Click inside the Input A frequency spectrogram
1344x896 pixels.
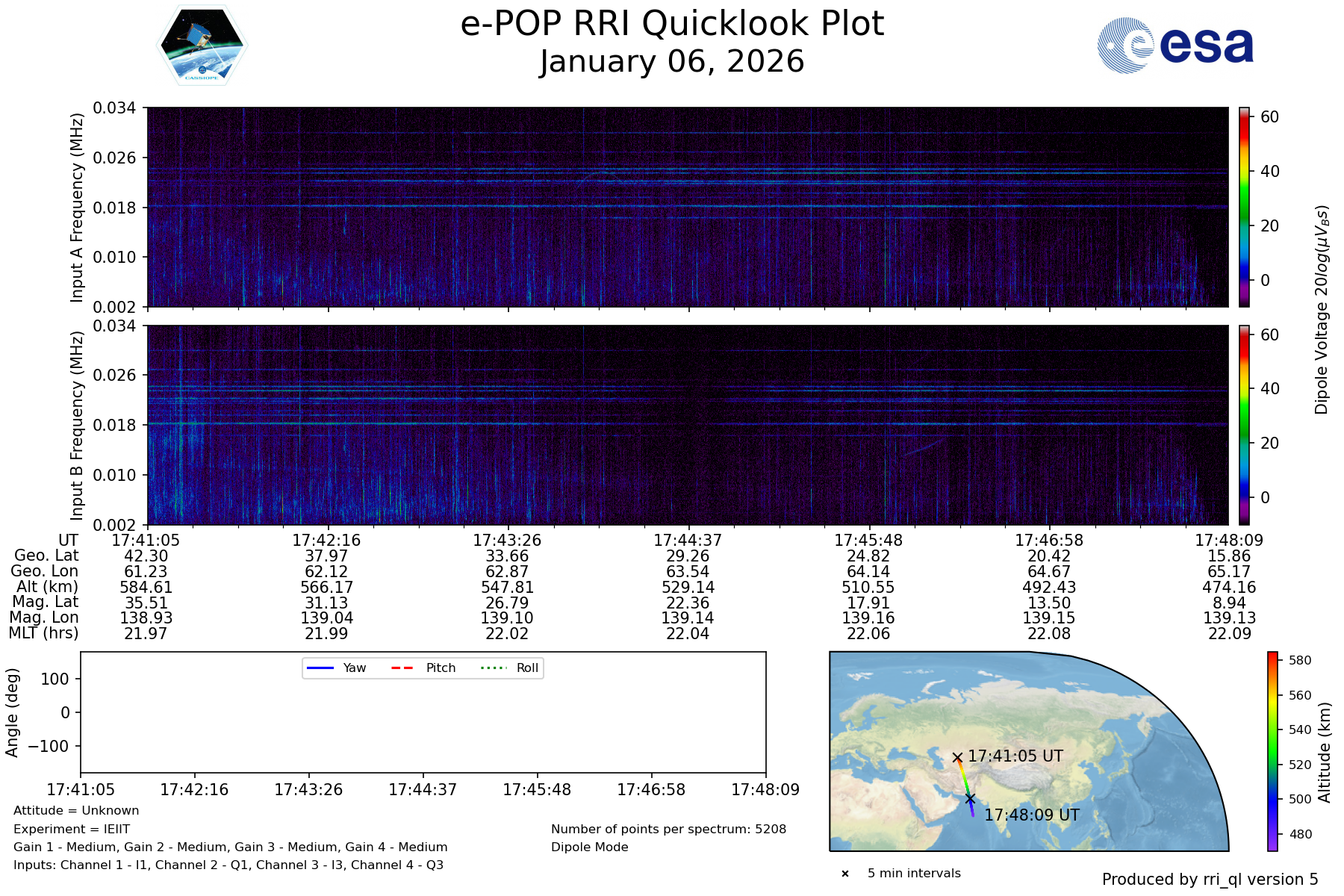coord(687,207)
